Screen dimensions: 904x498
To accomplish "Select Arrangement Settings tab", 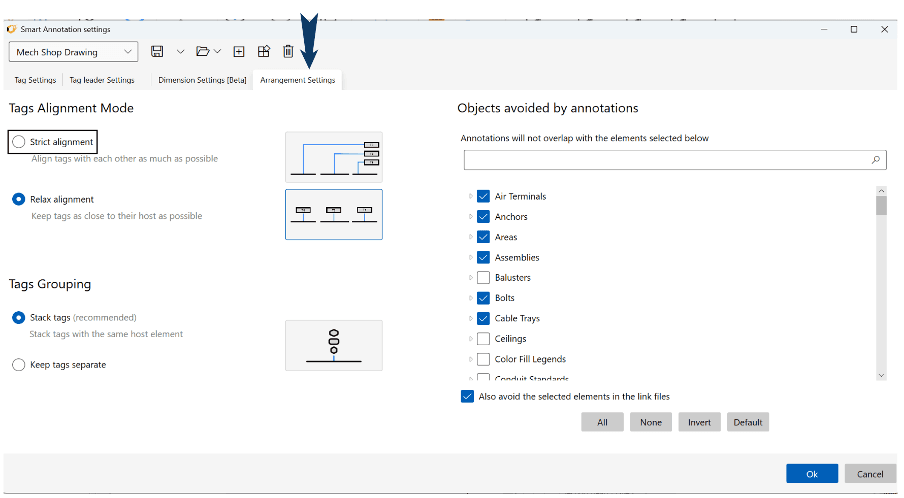I will click(297, 80).
